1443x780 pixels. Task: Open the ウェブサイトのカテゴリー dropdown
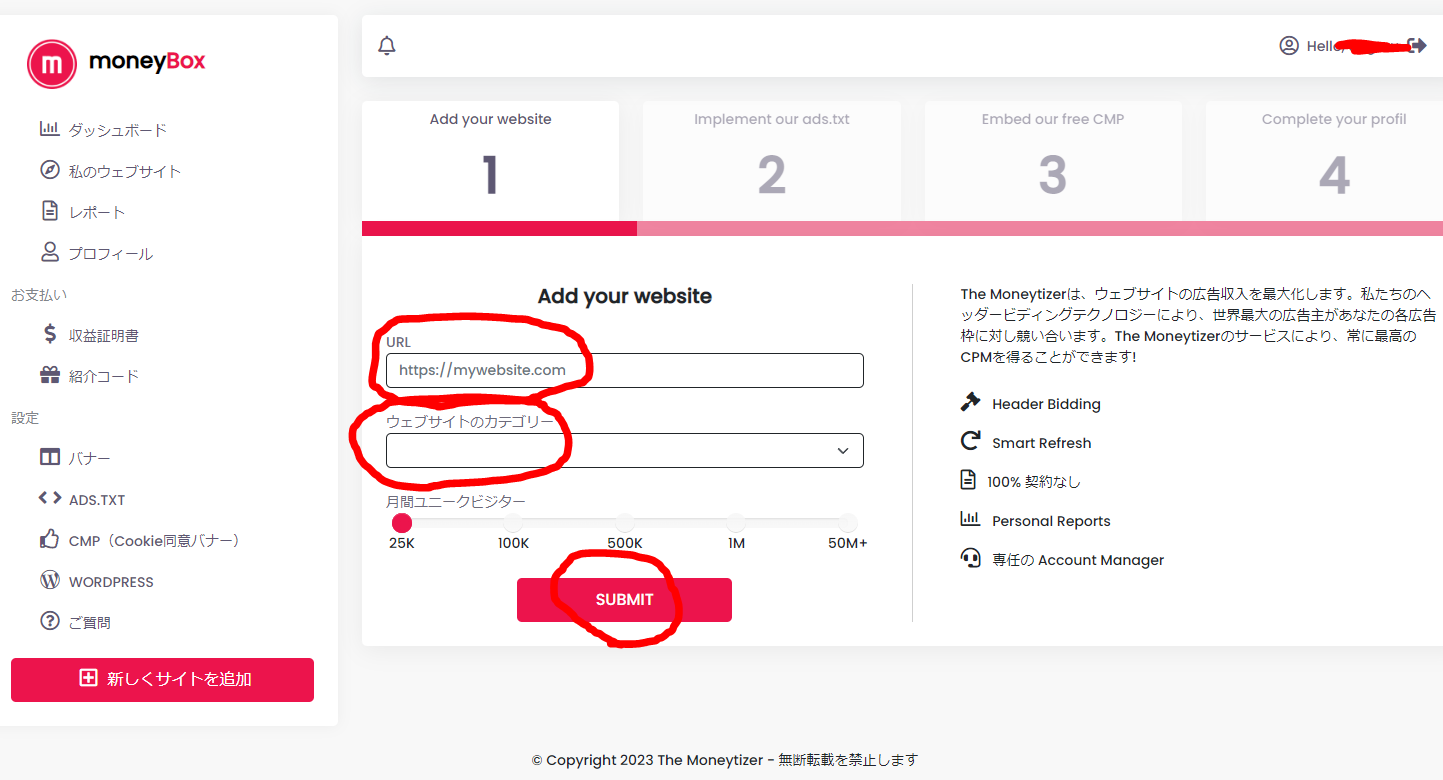(x=624, y=451)
